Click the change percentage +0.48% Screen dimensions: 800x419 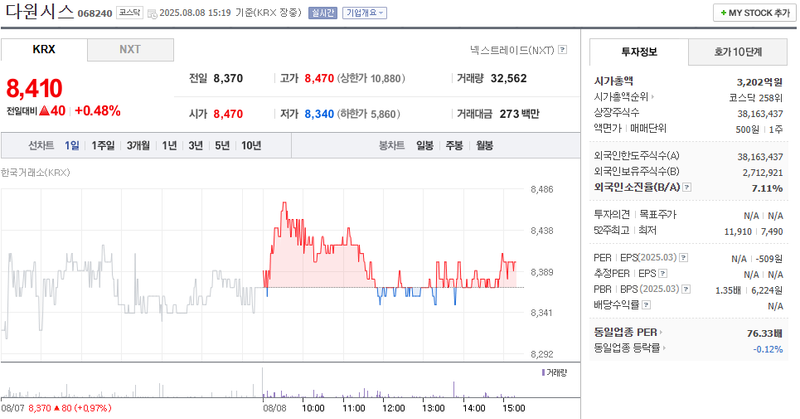pos(97,111)
